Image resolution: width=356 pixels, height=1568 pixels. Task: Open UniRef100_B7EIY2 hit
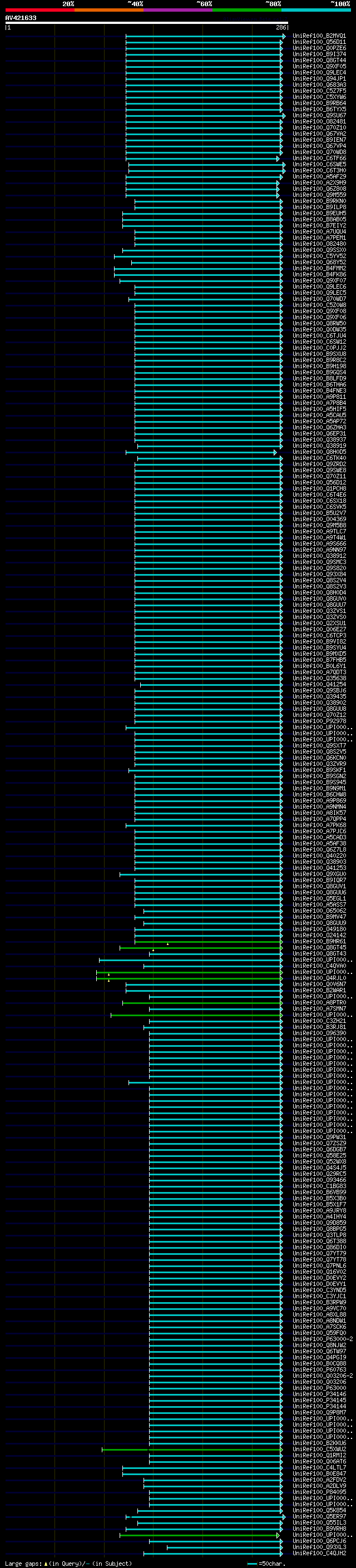coord(319,226)
